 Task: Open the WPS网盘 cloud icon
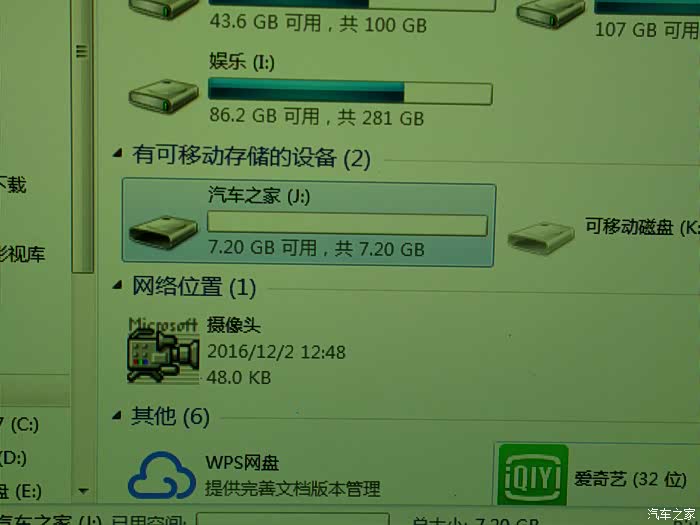click(162, 475)
